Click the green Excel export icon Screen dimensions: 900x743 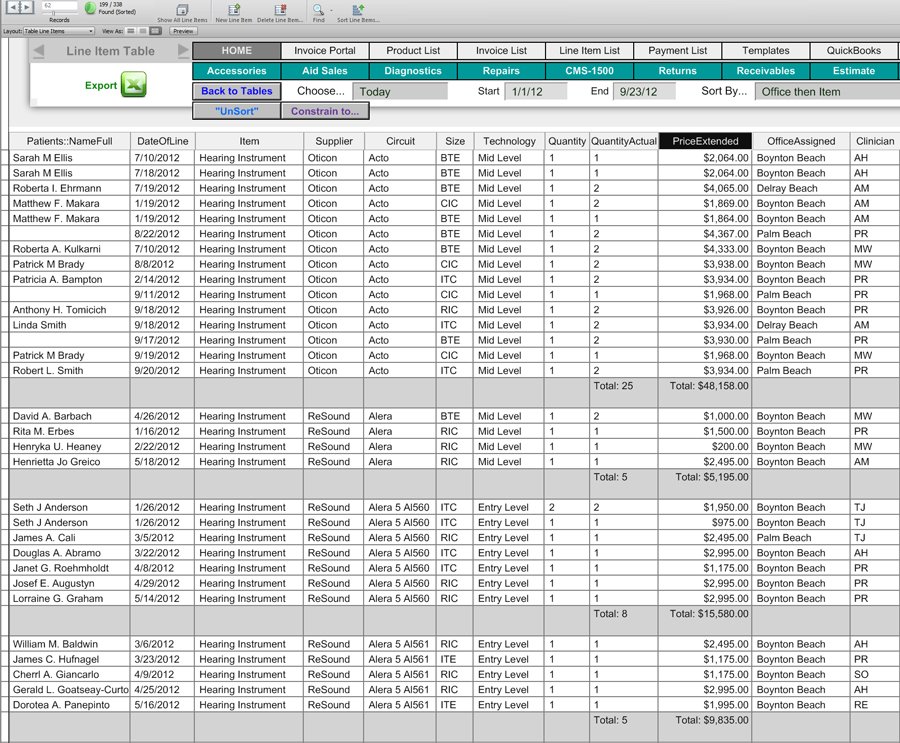(x=134, y=84)
